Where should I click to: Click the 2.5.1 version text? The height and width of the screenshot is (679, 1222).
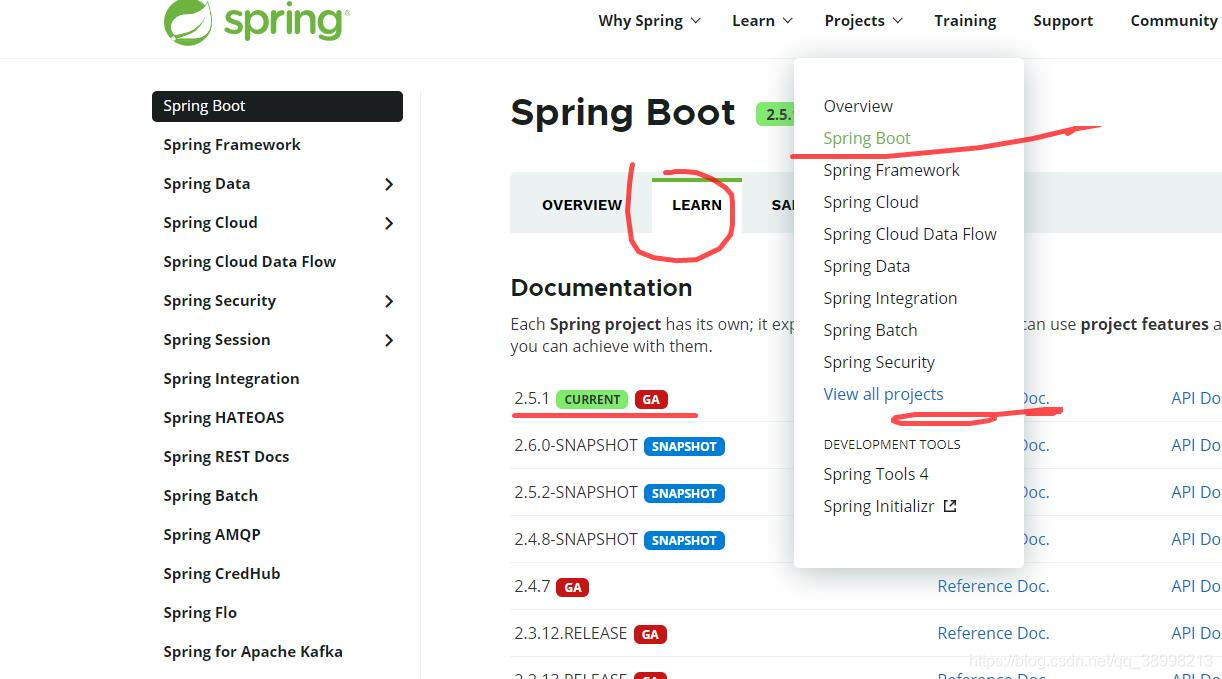point(532,398)
